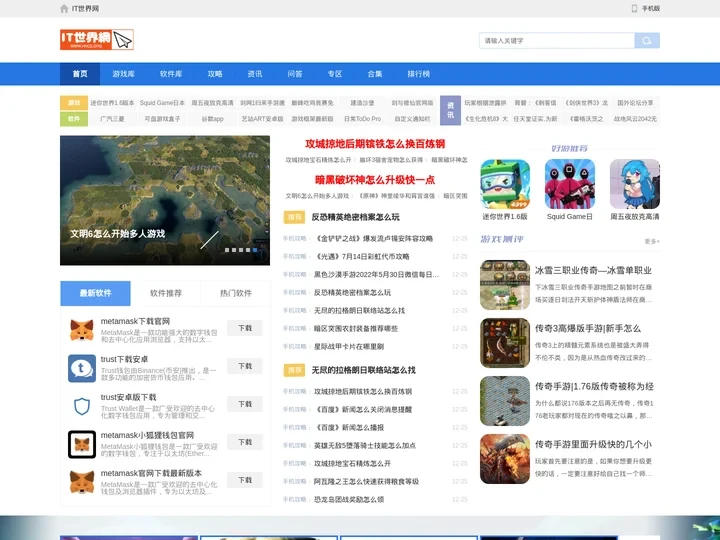The width and height of the screenshot is (720, 540).
Task: Click 下载 for metamask下载官网
Action: click(x=245, y=328)
